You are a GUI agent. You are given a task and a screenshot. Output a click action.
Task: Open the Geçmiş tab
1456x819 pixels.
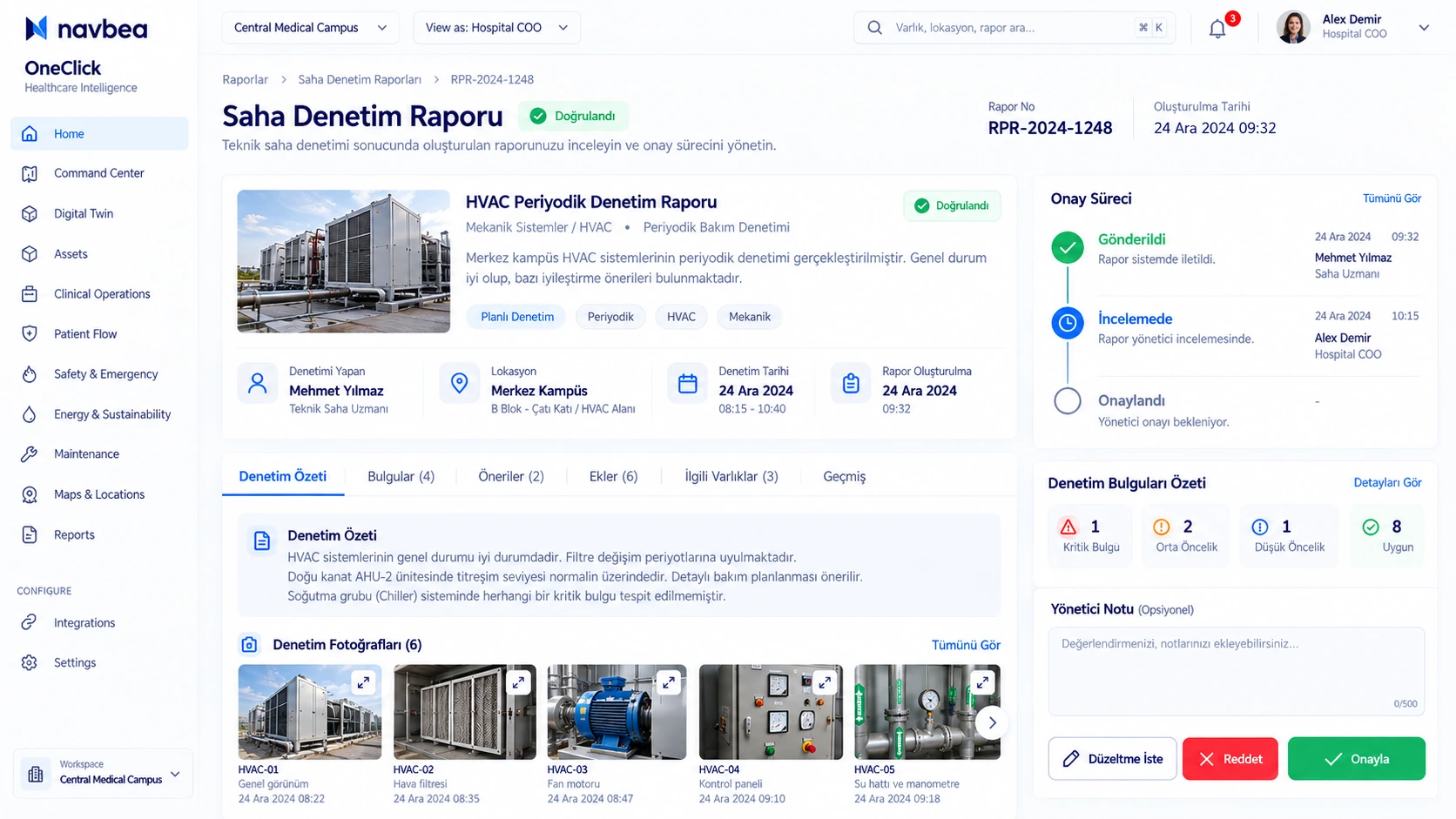point(845,476)
